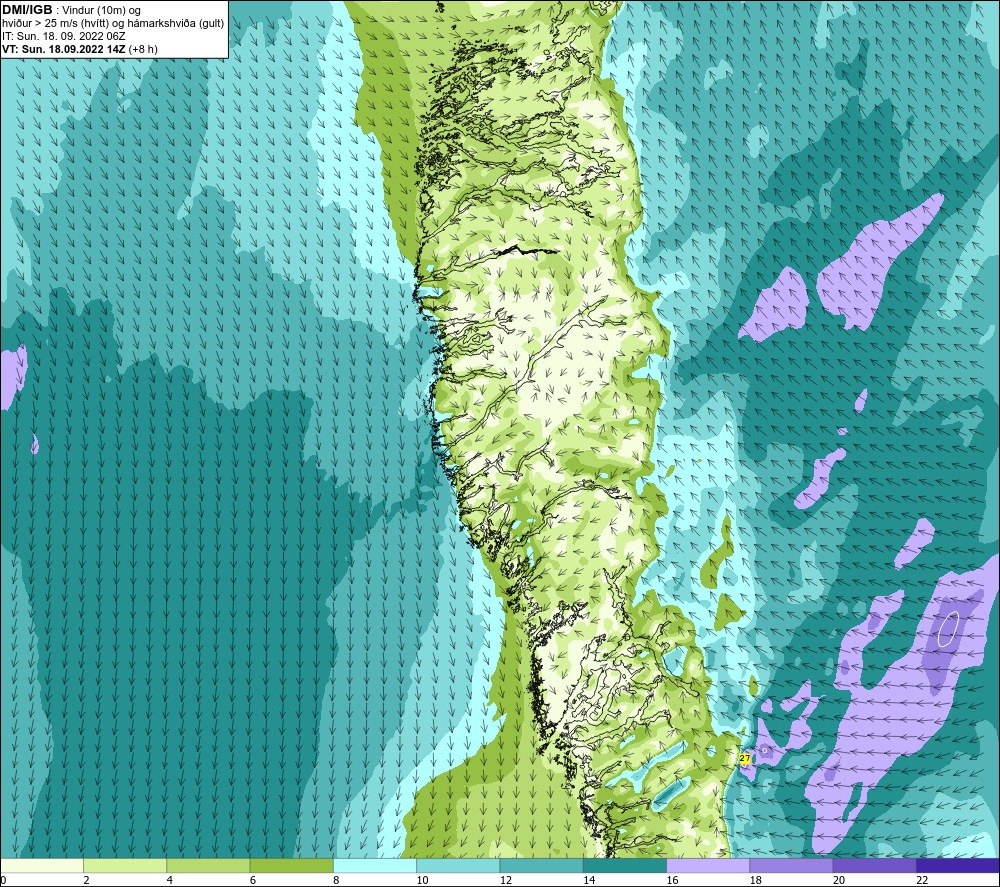This screenshot has width=1000, height=887.
Task: Click the yellow "27" maximum gust marker
Action: (x=745, y=758)
